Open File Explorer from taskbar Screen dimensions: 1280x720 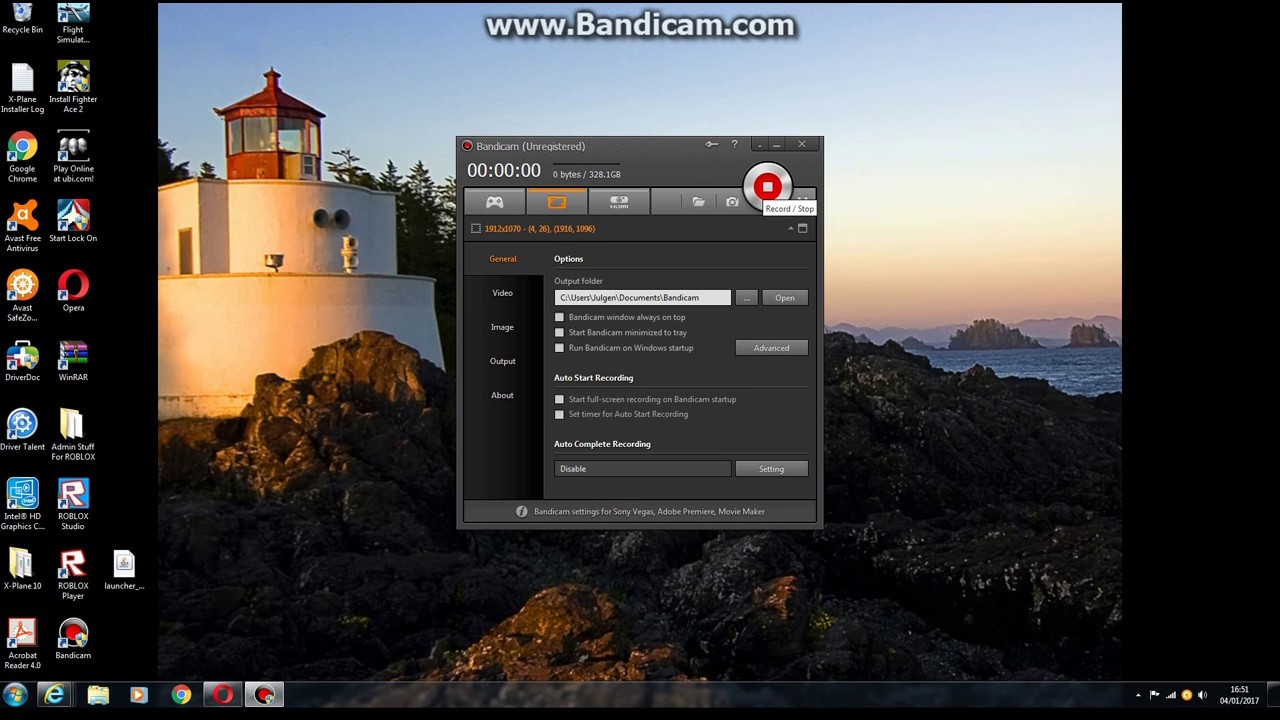click(x=97, y=694)
